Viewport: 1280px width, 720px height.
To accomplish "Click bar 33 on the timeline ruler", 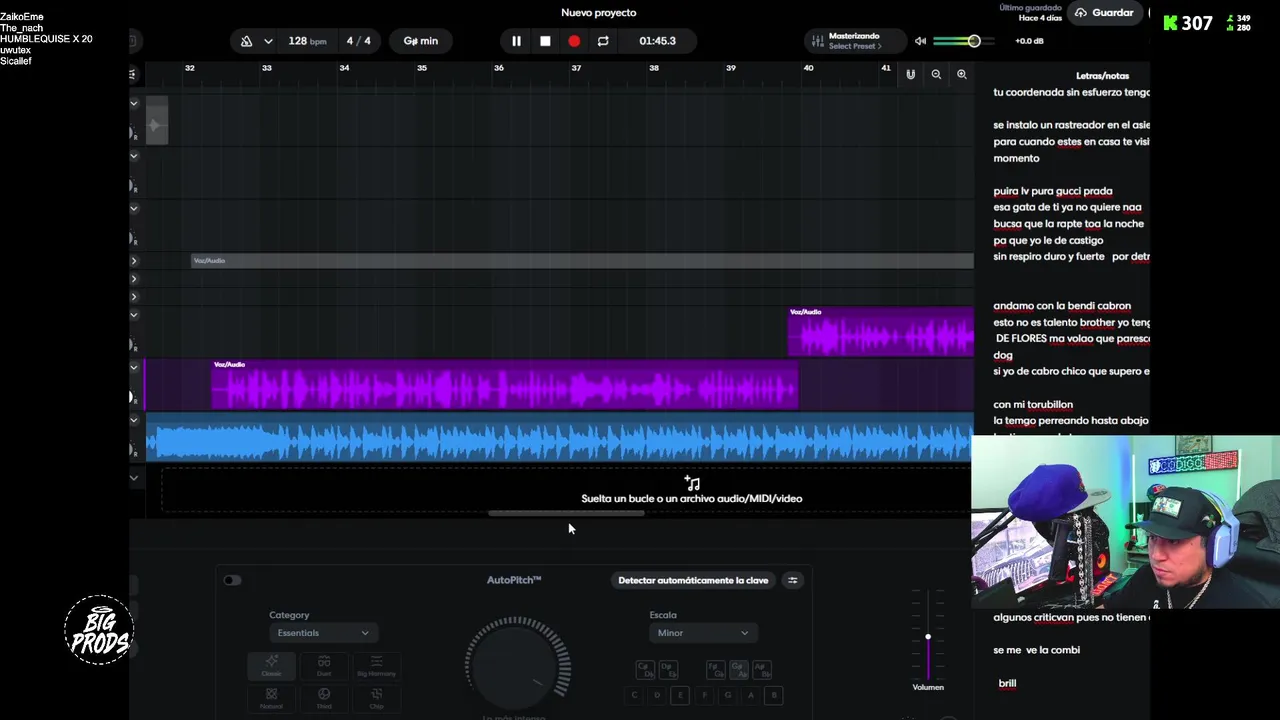I will 267,68.
